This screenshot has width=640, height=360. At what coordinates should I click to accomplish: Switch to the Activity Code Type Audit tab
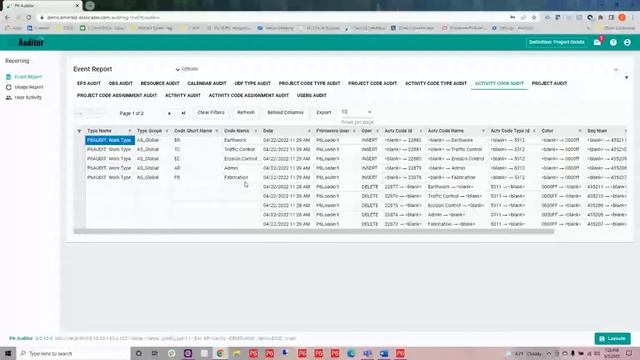click(436, 83)
